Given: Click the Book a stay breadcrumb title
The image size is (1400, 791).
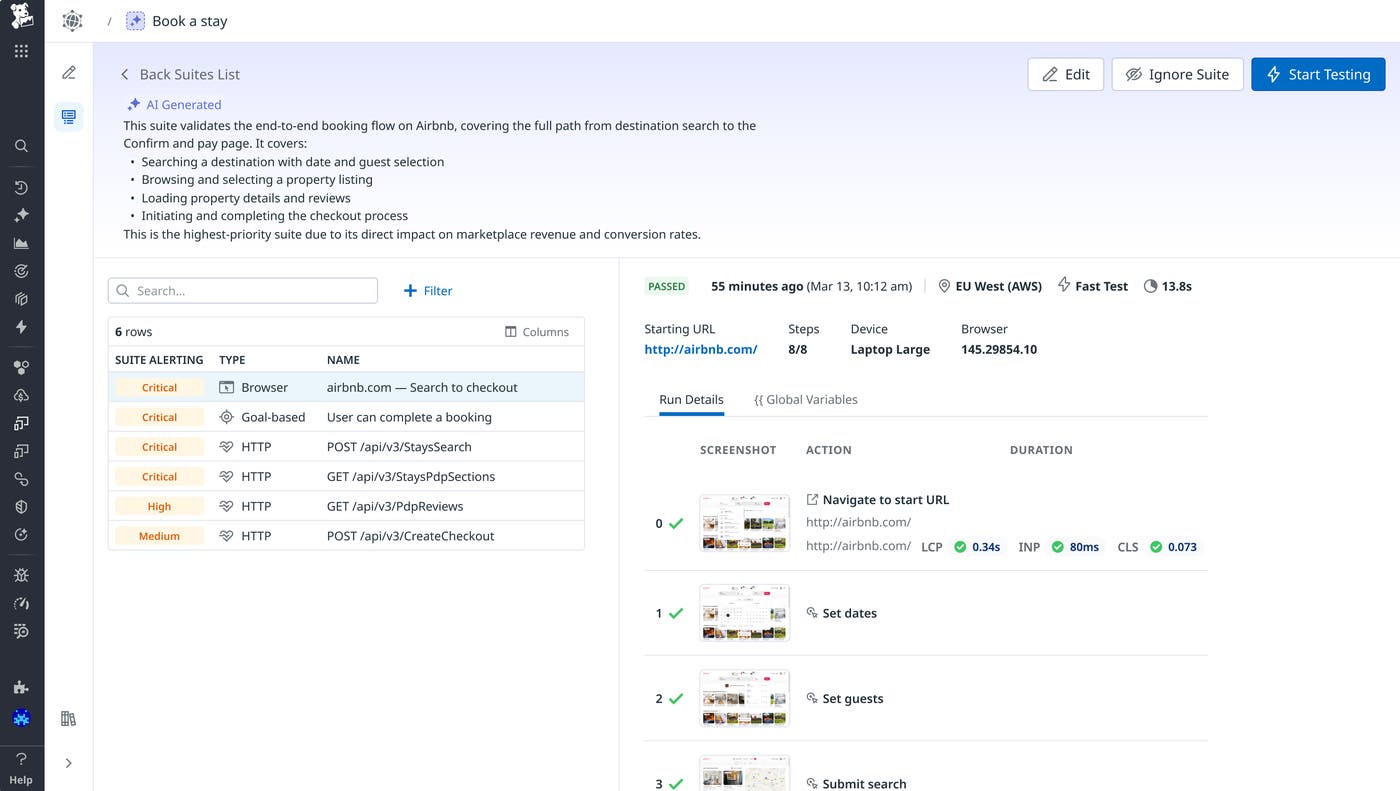Looking at the screenshot, I should [190, 21].
